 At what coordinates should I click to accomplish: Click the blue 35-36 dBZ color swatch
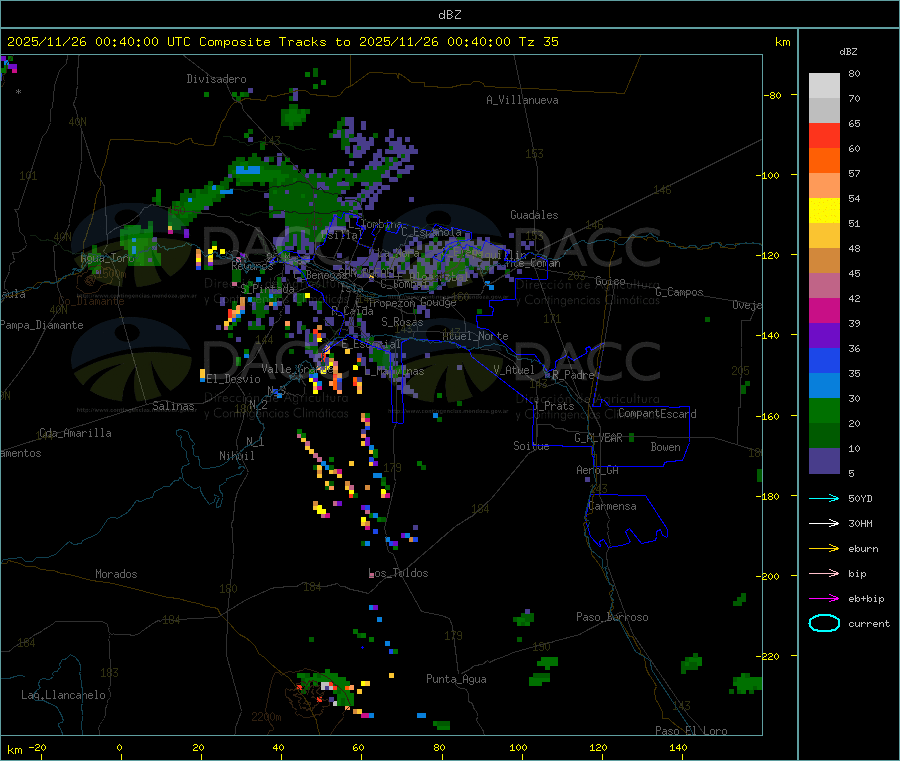824,360
